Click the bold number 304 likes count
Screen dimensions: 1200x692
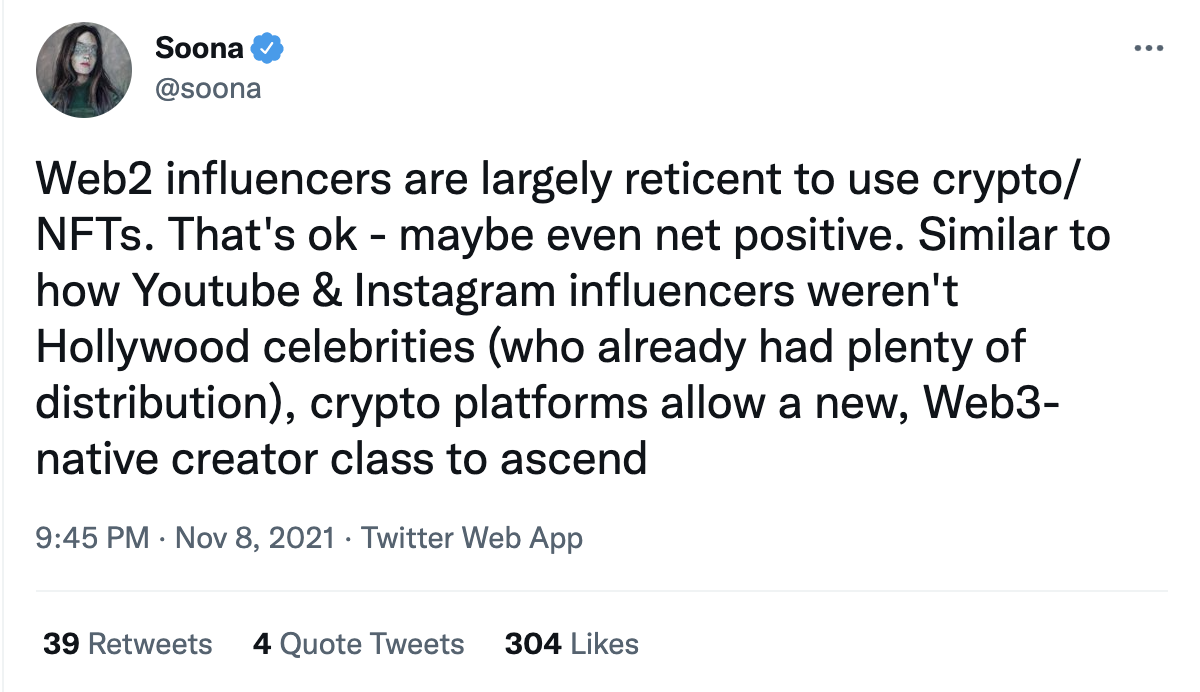point(533,643)
